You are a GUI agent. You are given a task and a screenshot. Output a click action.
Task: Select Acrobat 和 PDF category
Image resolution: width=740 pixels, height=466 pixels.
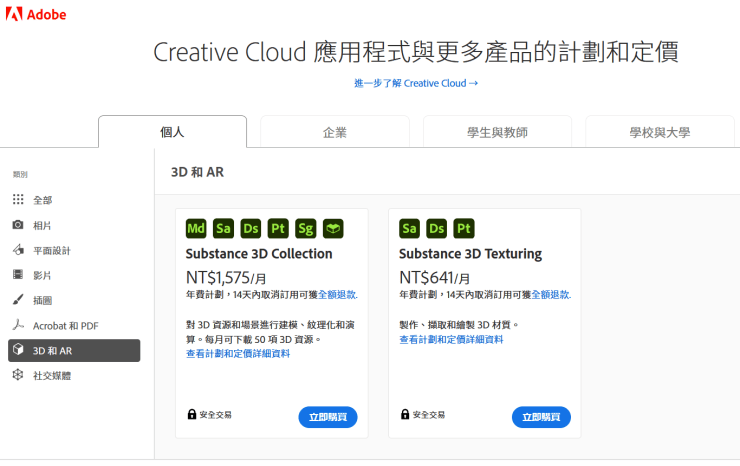[x=74, y=325]
